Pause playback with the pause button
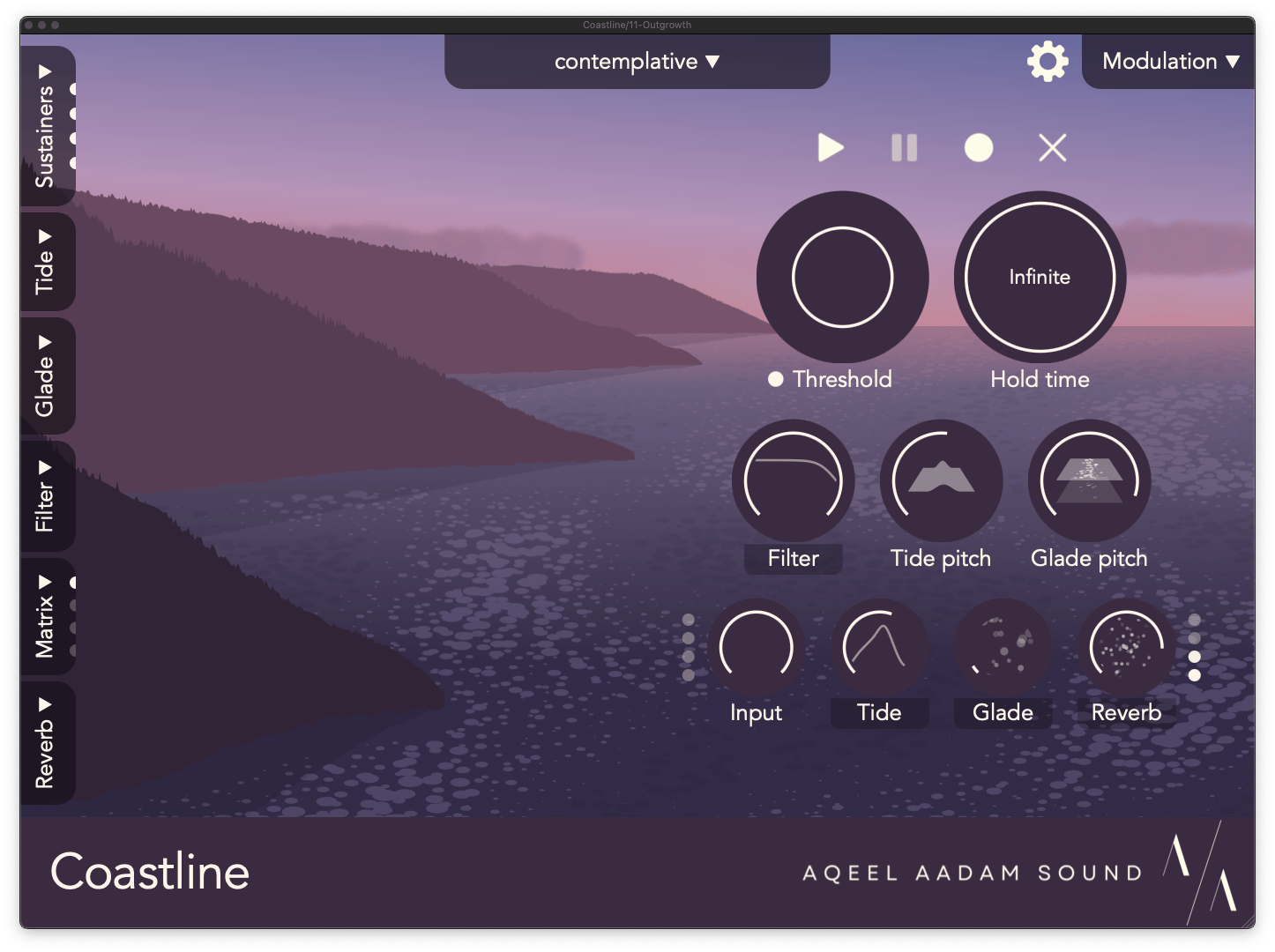1275x952 pixels. [x=904, y=147]
